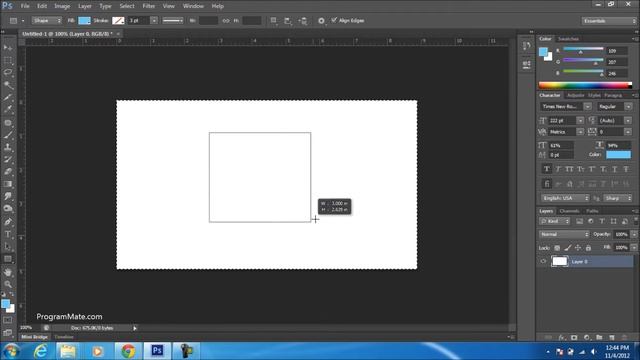Select the Brush tool

click(8, 135)
